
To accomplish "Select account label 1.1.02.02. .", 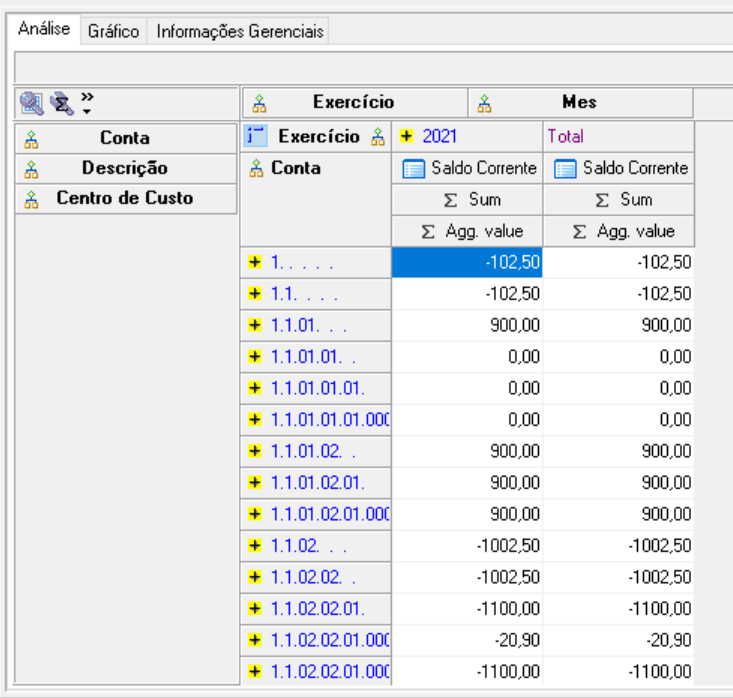I will (x=313, y=577).
